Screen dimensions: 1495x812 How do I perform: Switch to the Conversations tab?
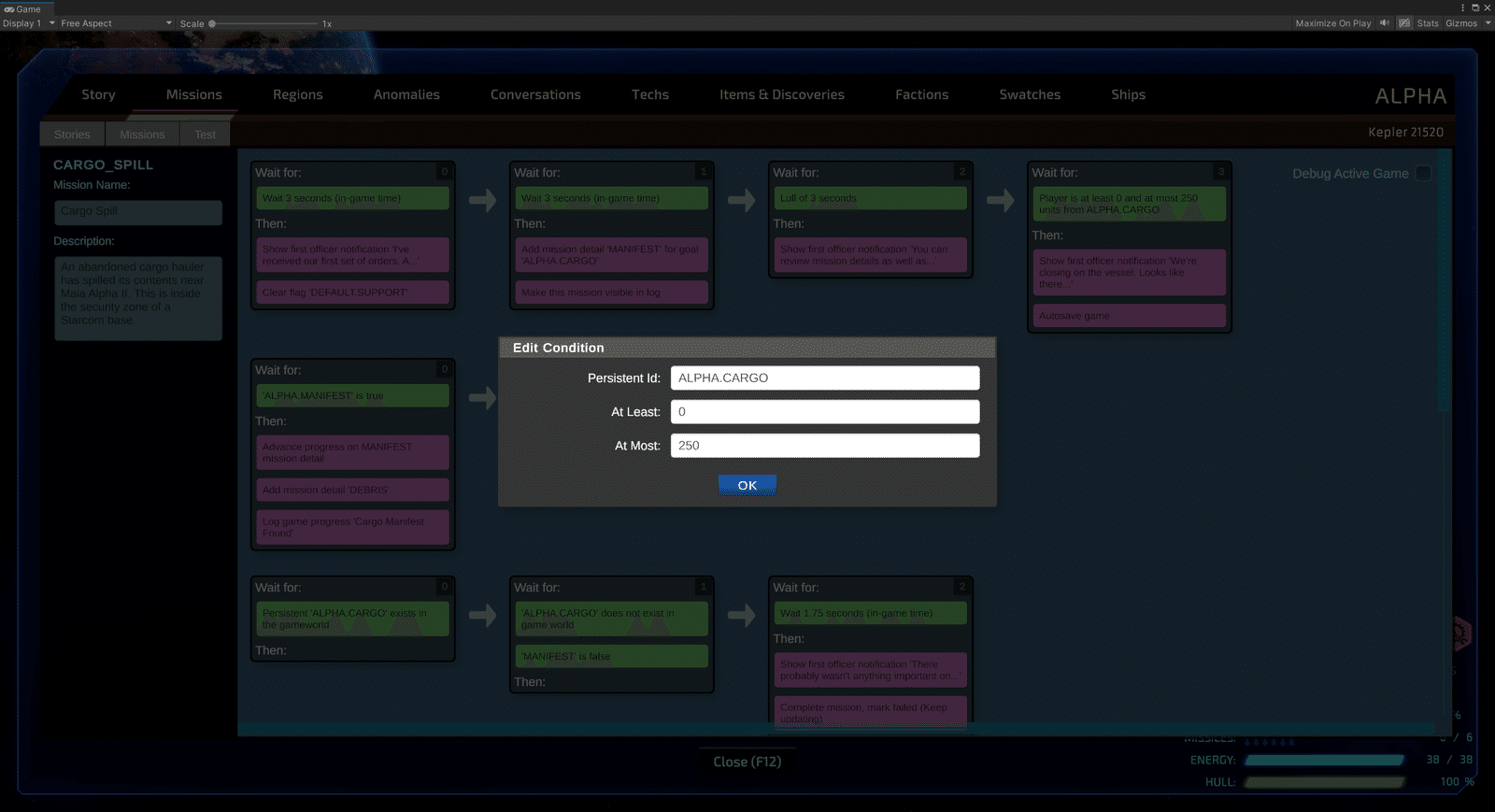535,94
